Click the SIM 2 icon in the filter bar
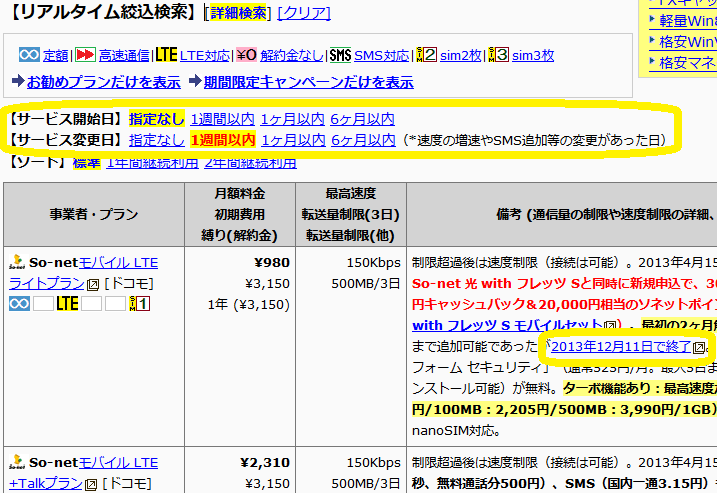The width and height of the screenshot is (717, 493). tap(426, 55)
